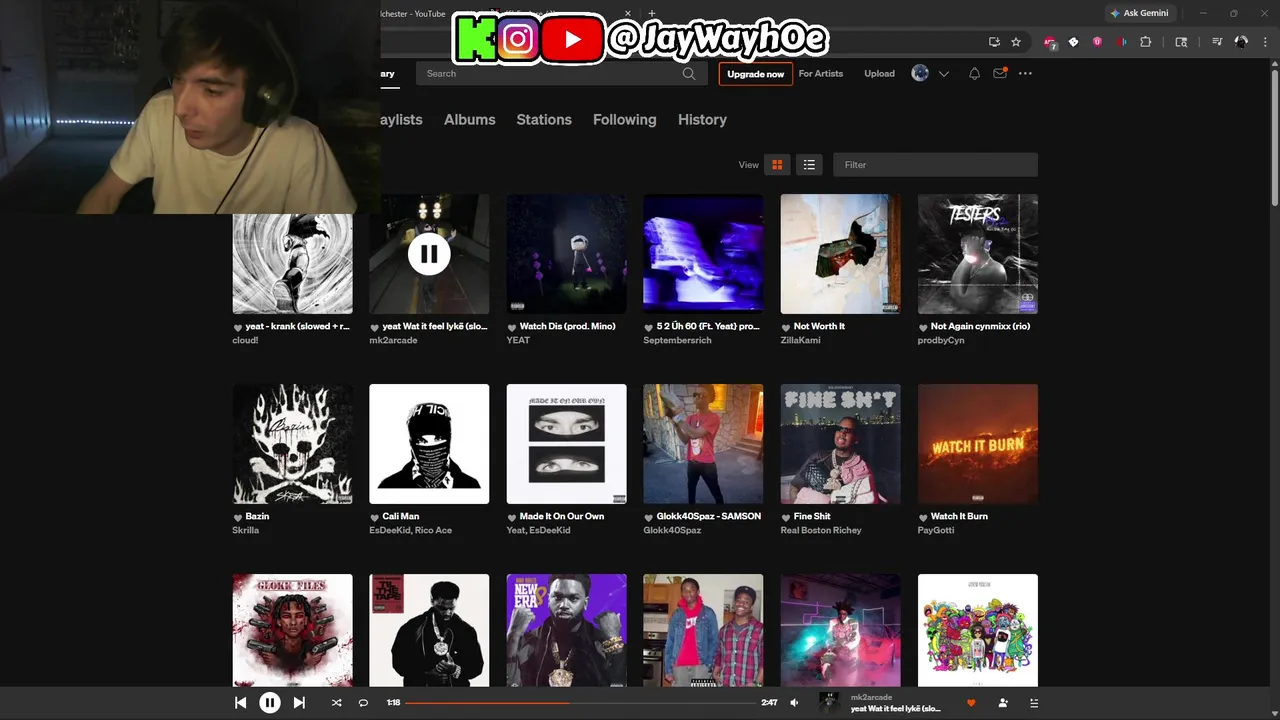The width and height of the screenshot is (1280, 720).
Task: Open Watch It Burn artwork
Action: pos(978,444)
